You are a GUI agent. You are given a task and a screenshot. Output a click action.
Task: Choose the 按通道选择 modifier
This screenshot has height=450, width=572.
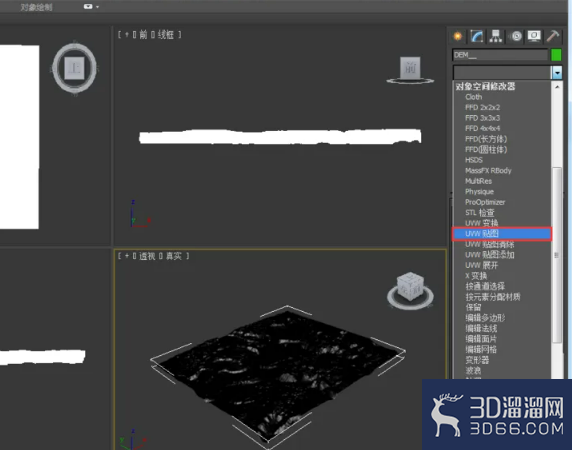[485, 287]
